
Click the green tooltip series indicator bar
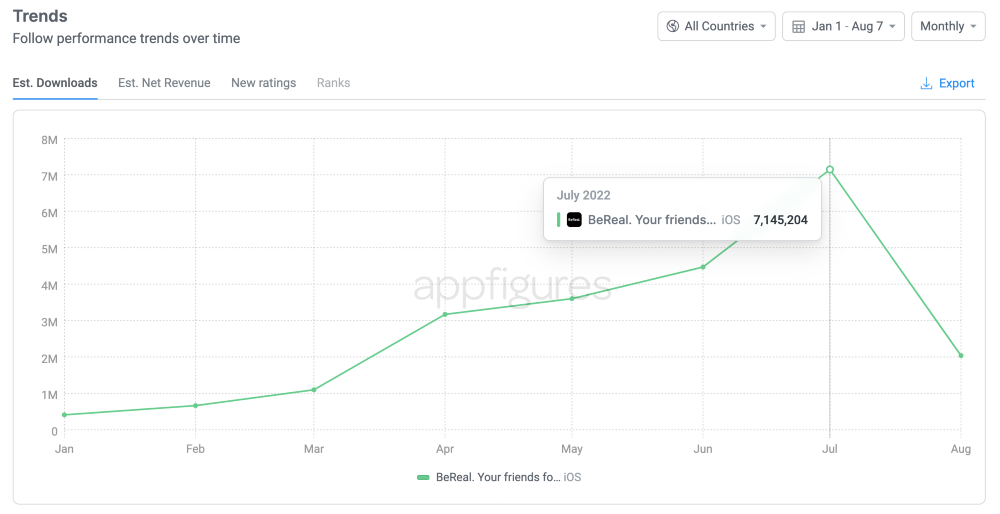point(558,220)
